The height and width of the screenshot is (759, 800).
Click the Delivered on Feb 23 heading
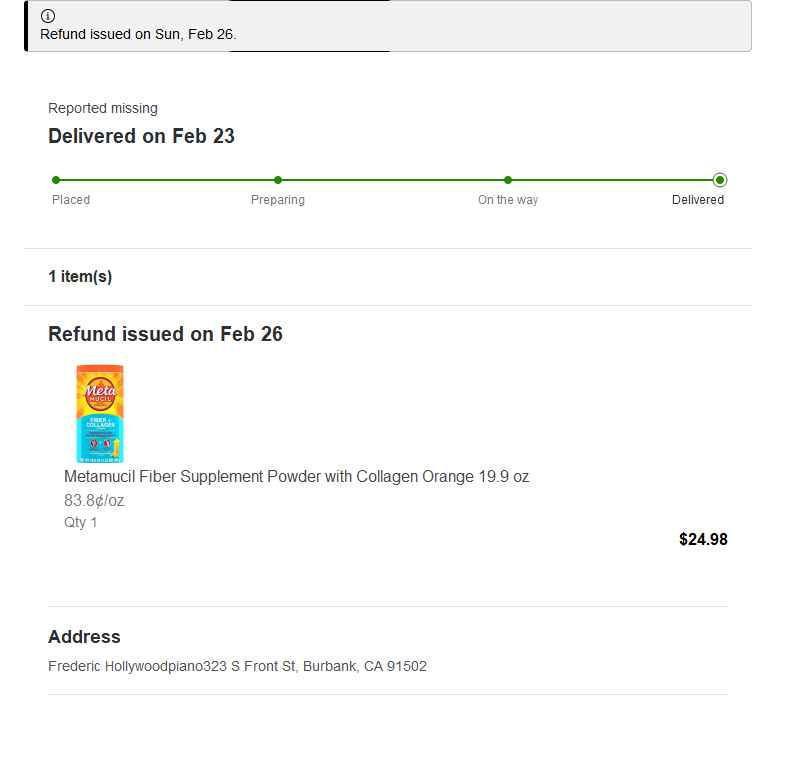141,136
